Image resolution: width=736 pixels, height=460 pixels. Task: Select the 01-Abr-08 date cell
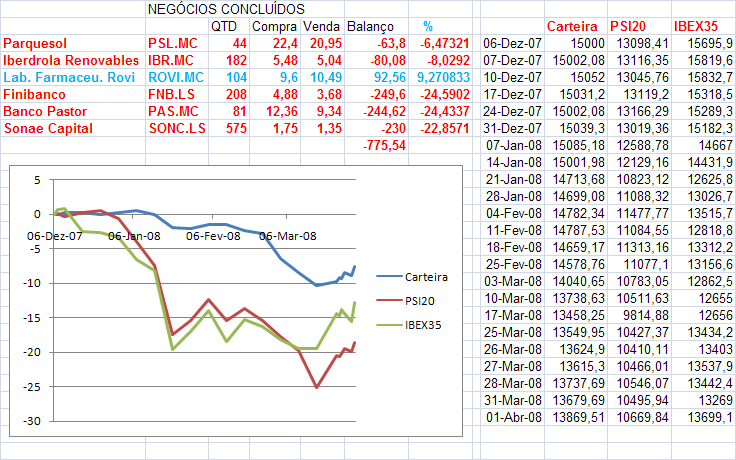click(514, 417)
